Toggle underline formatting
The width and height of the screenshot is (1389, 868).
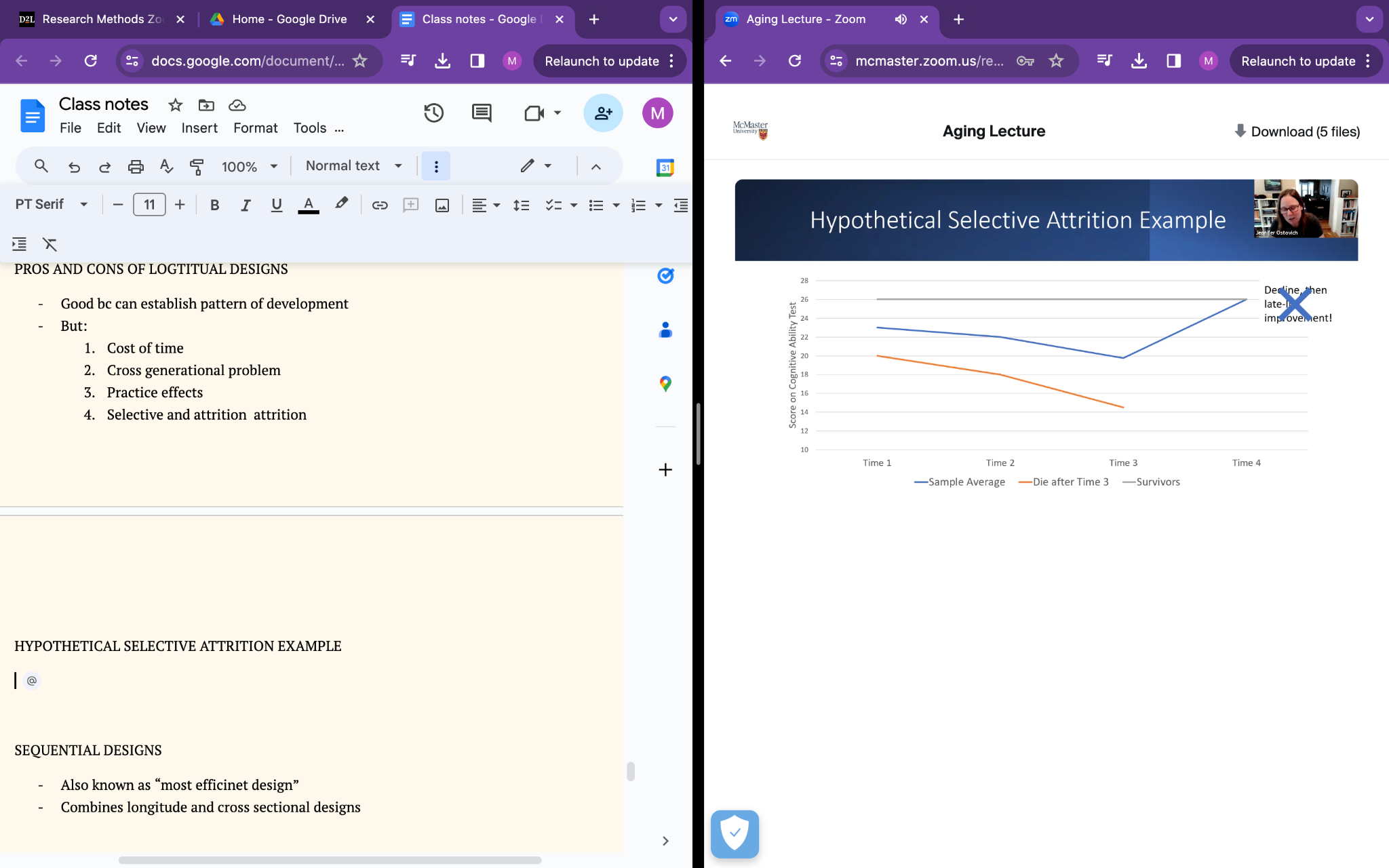click(x=276, y=205)
